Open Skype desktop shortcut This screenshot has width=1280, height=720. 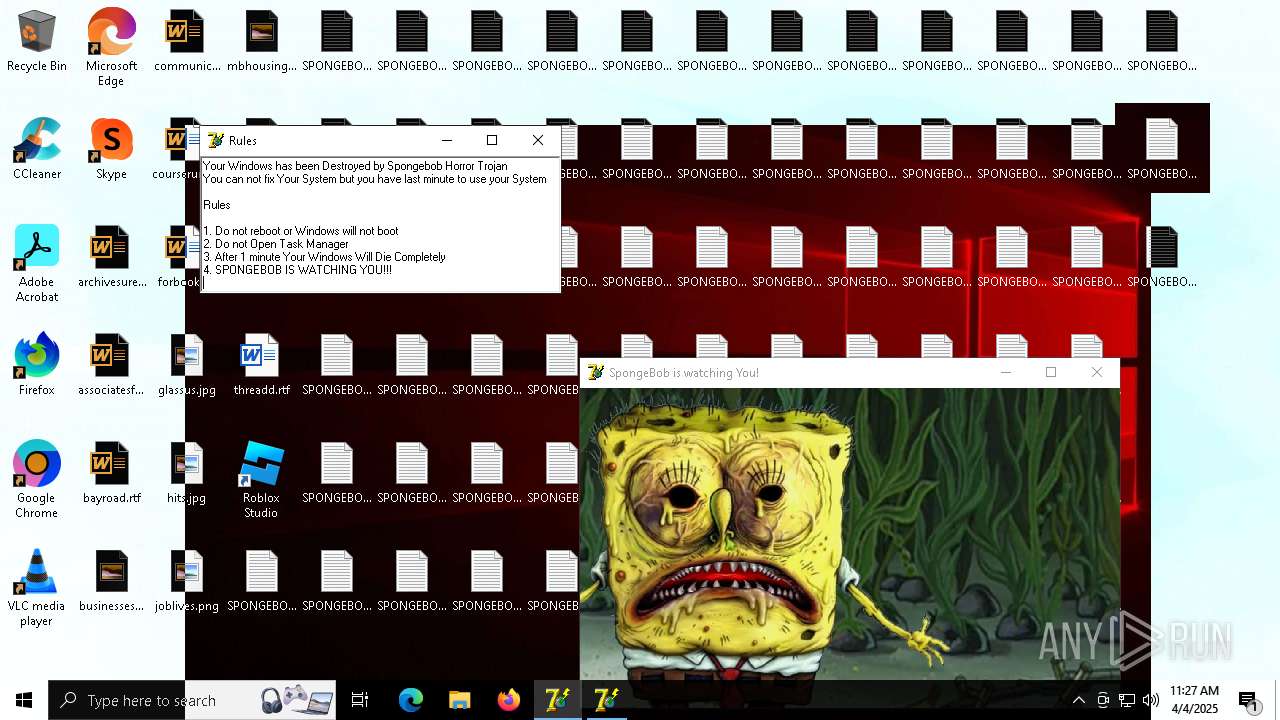pos(111,150)
